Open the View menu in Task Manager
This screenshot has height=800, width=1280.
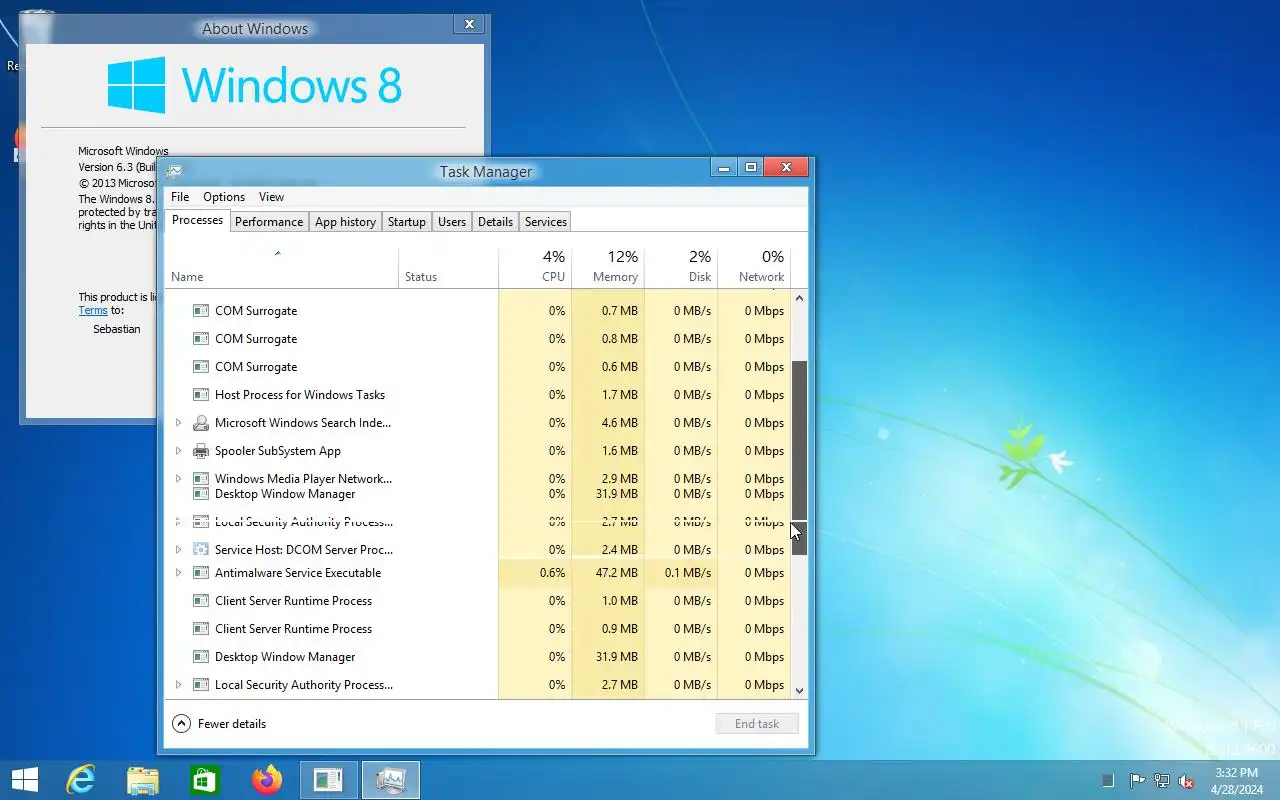271,197
